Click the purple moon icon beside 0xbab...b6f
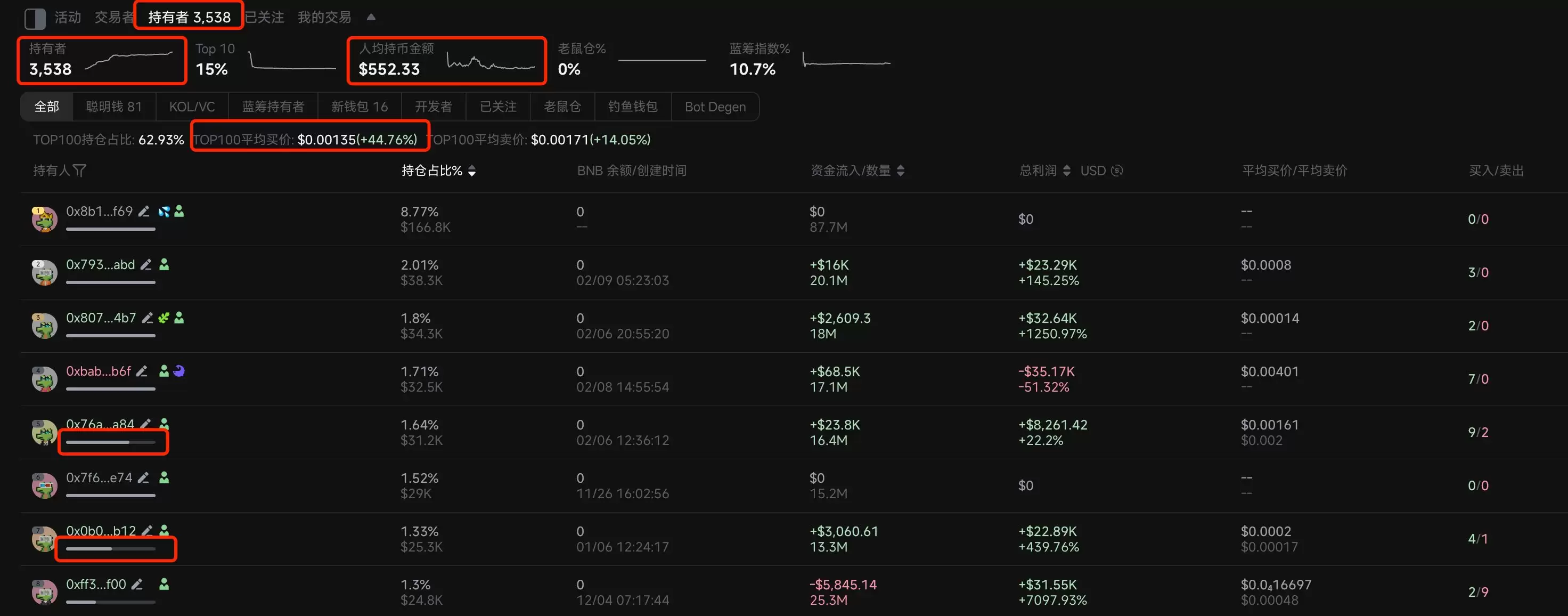Image resolution: width=1568 pixels, height=616 pixels. click(179, 371)
